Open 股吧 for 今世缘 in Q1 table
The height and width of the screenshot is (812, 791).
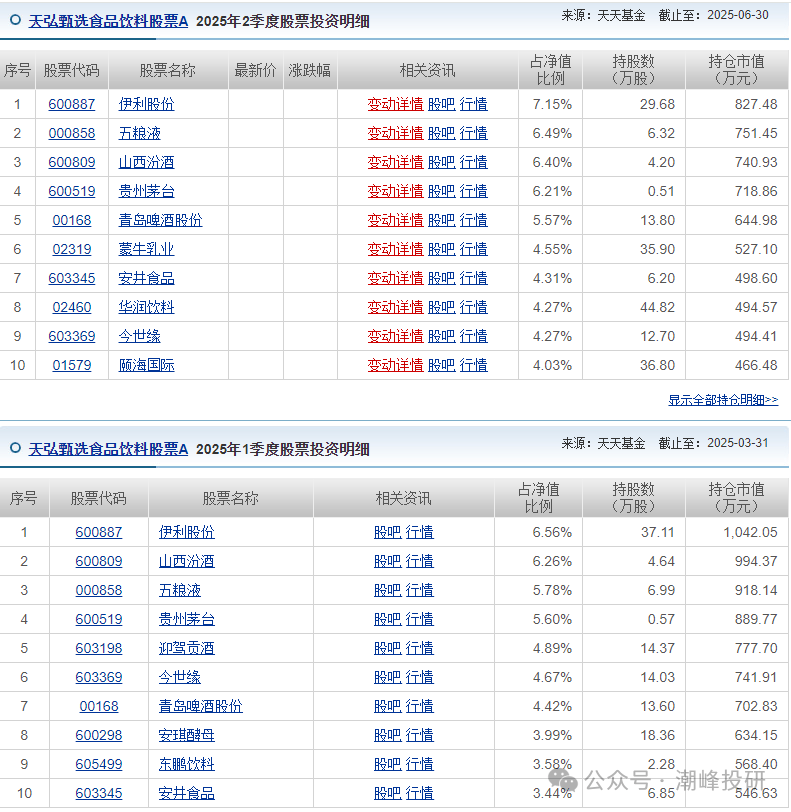coord(387,677)
